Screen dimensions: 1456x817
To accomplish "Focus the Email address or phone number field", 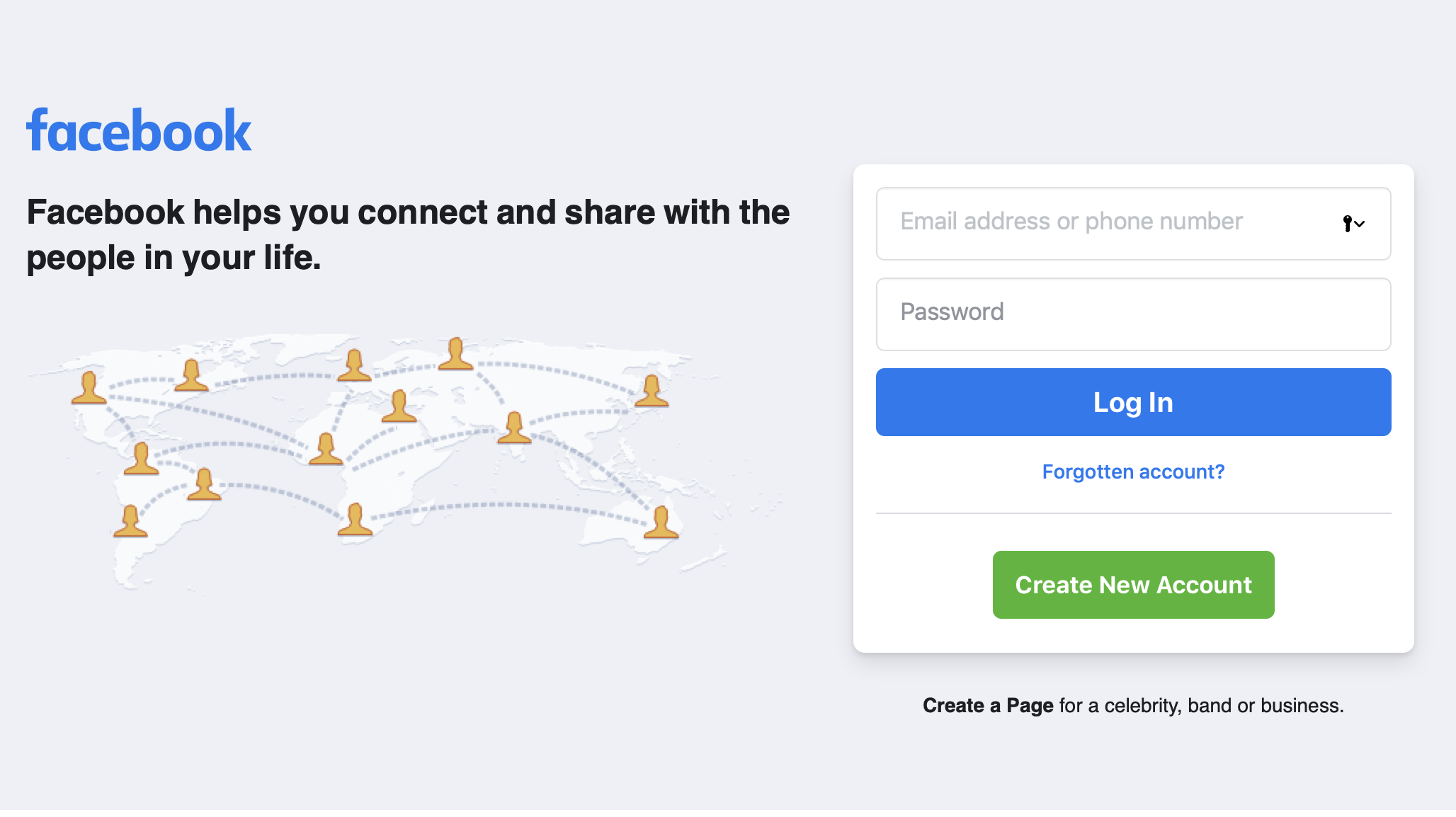I will (x=1133, y=224).
